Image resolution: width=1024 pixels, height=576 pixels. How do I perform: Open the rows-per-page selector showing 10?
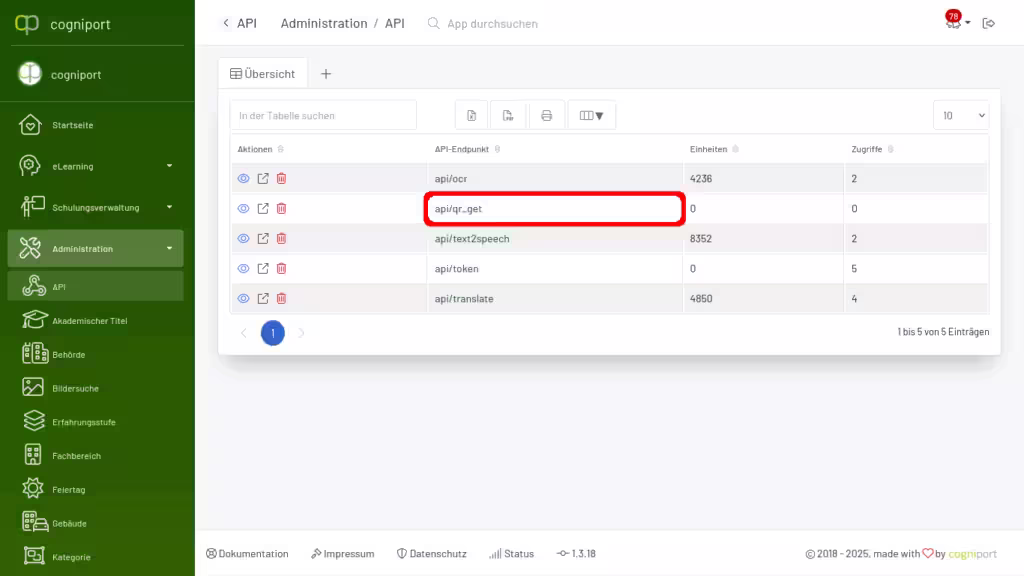point(960,116)
